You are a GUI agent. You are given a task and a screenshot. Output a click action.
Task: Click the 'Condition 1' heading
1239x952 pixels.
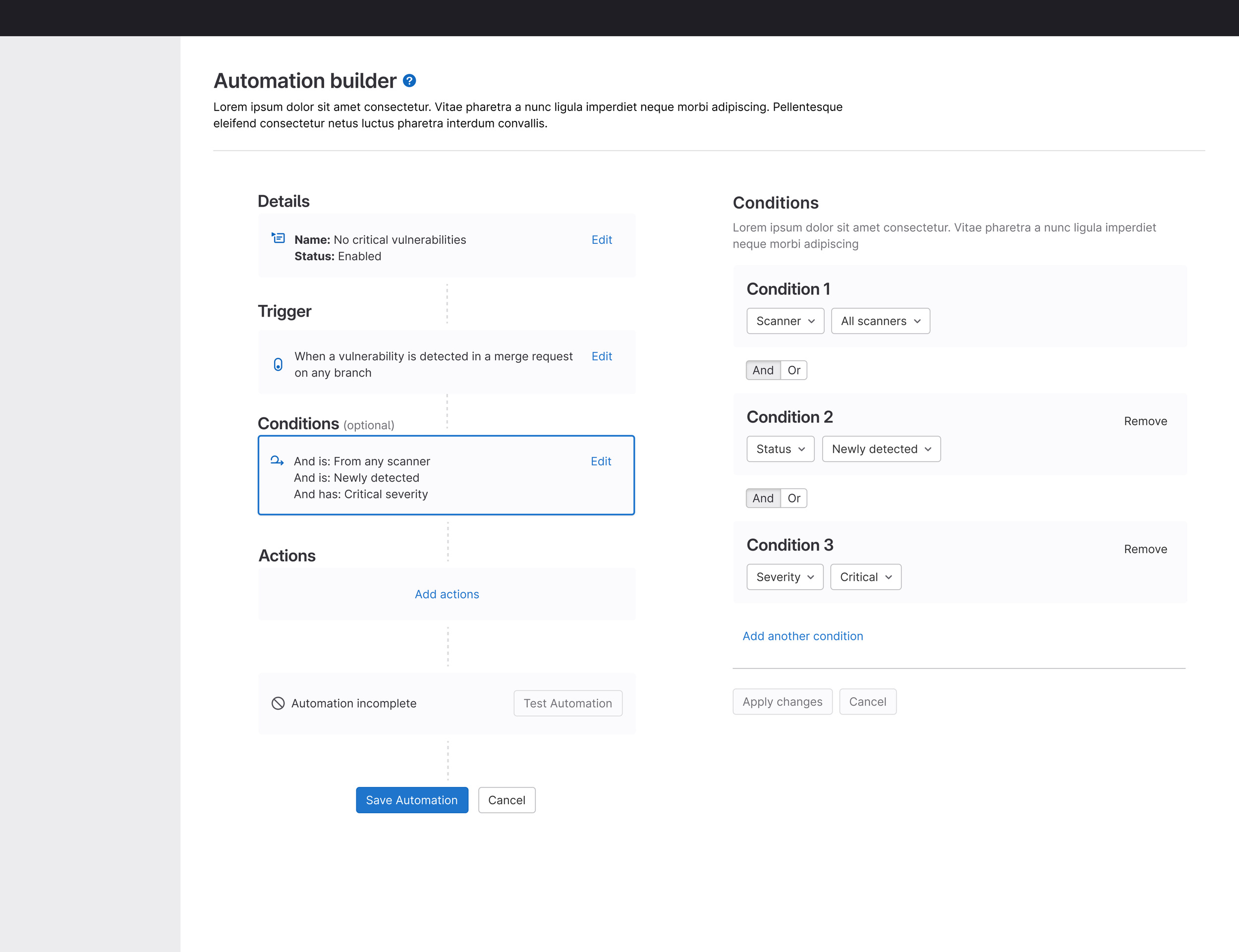(x=788, y=289)
